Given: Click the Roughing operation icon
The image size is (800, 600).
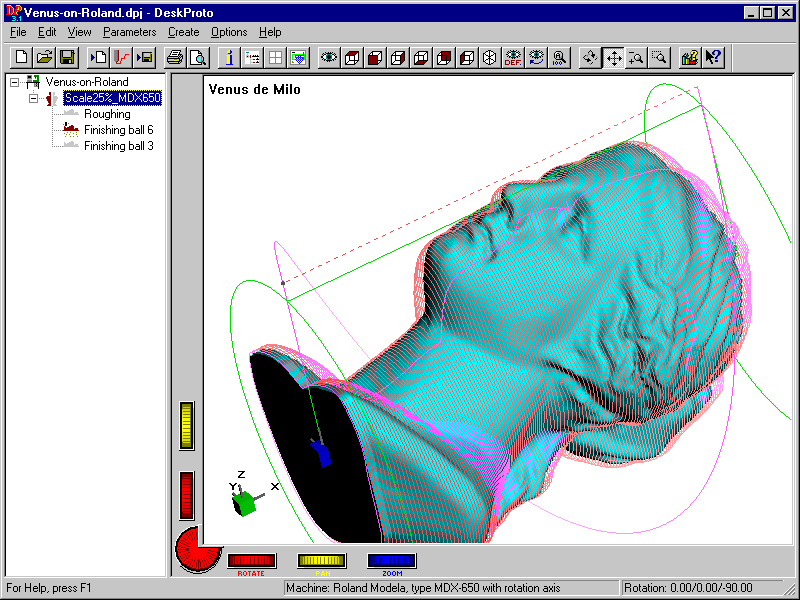Looking at the screenshot, I should (70, 113).
